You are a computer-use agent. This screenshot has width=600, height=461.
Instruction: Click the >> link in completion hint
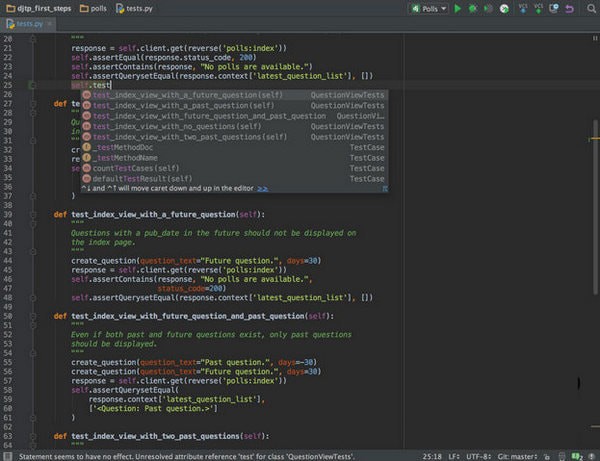point(262,187)
